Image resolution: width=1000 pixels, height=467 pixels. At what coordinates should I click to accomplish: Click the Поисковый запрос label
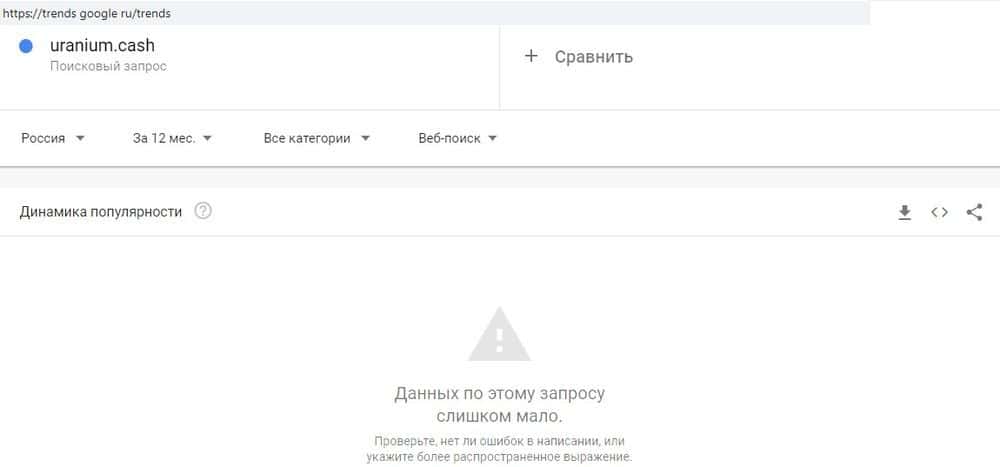pyautogui.click(x=108, y=66)
